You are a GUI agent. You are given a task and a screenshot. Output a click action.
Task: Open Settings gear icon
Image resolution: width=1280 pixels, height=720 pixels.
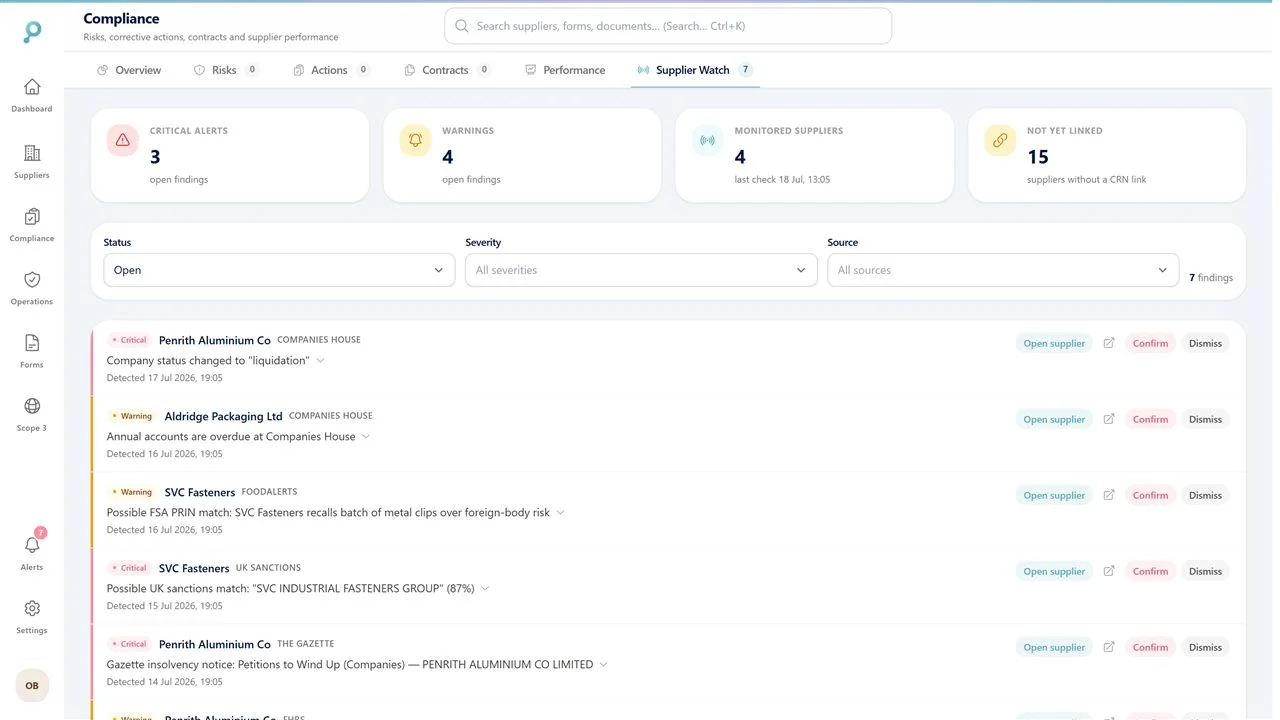32,608
